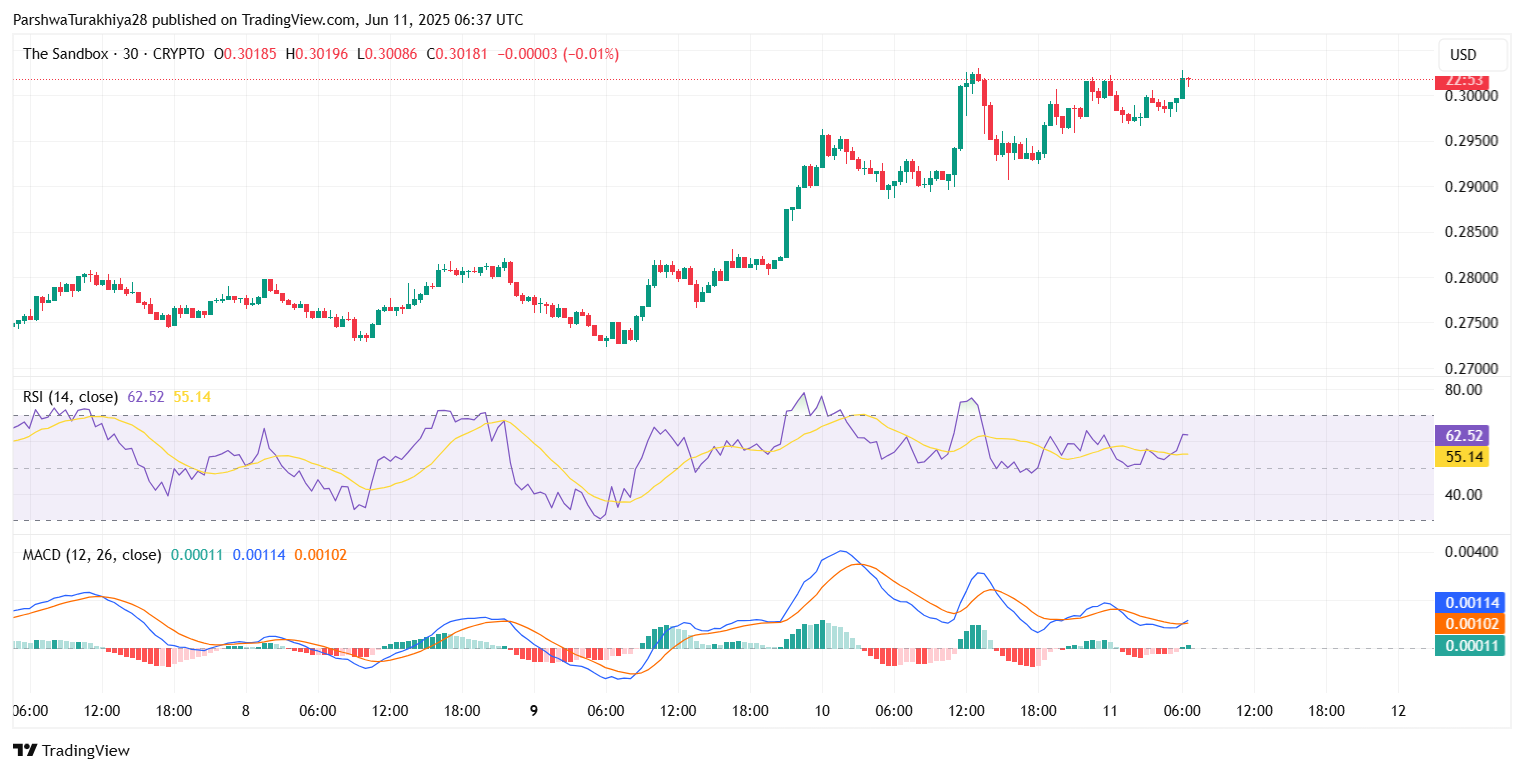This screenshot has height=772, width=1524.
Task: Click the 10 date label on time axis
Action: [822, 711]
